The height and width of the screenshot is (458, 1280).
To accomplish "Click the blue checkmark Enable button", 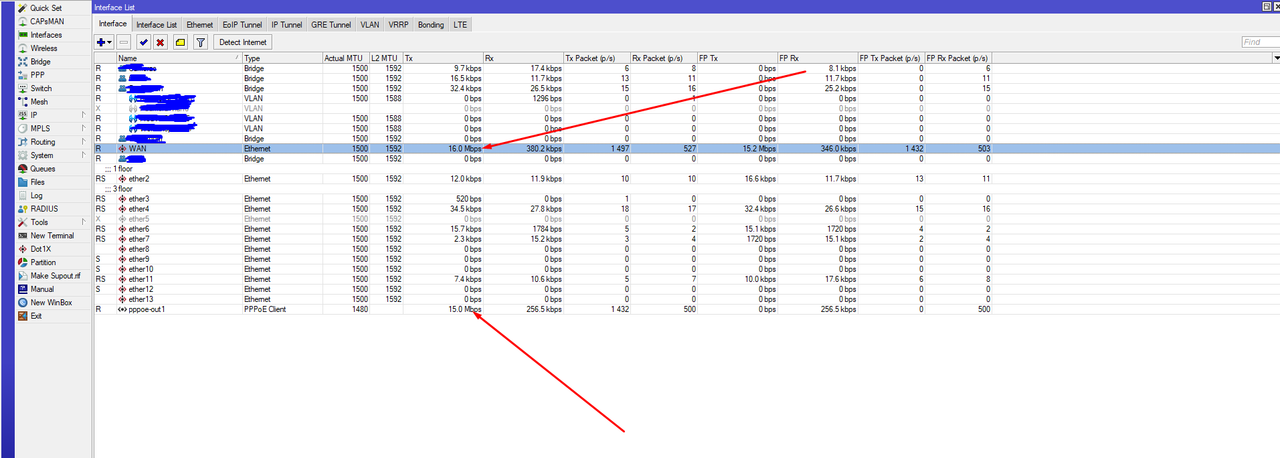I will click(x=144, y=42).
